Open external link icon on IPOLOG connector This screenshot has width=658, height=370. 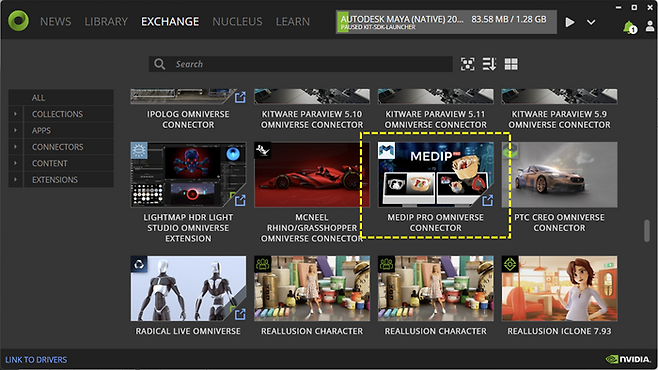[x=240, y=97]
